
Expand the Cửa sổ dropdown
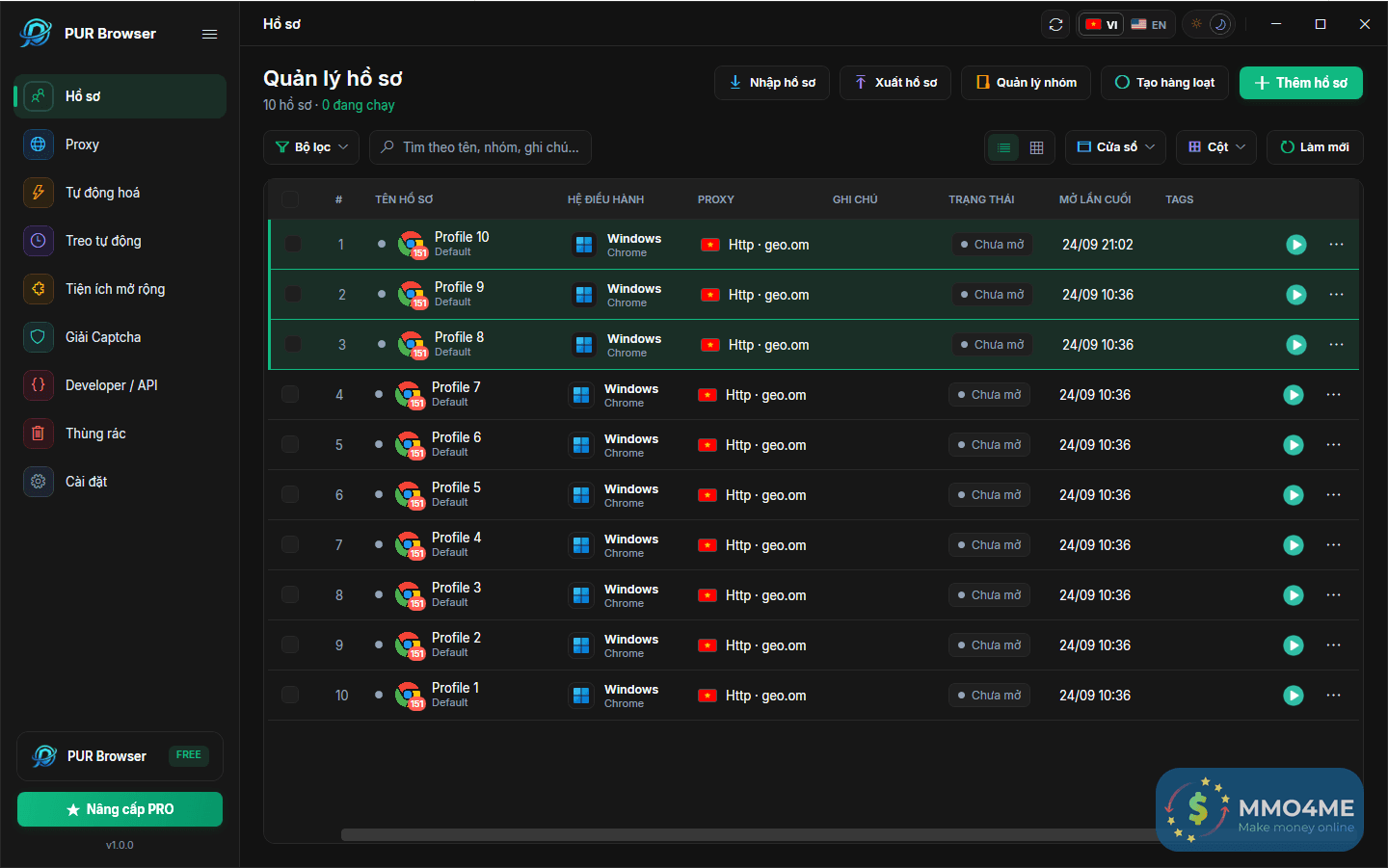pos(1116,147)
